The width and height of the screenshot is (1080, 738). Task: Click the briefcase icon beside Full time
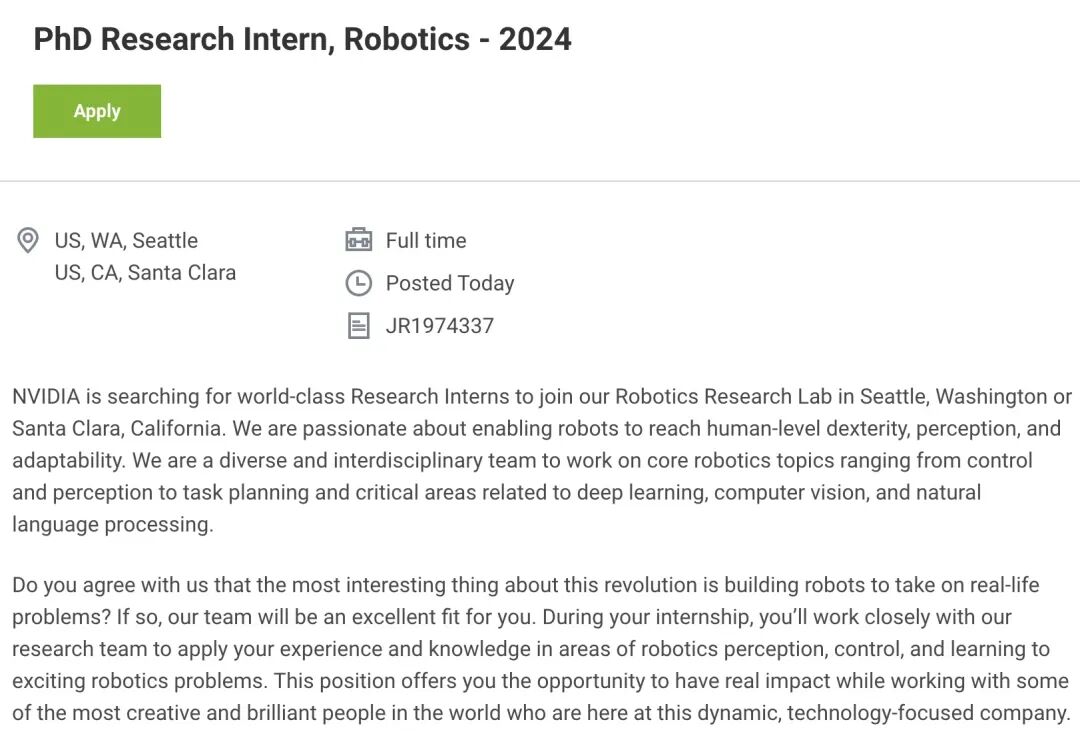coord(358,240)
